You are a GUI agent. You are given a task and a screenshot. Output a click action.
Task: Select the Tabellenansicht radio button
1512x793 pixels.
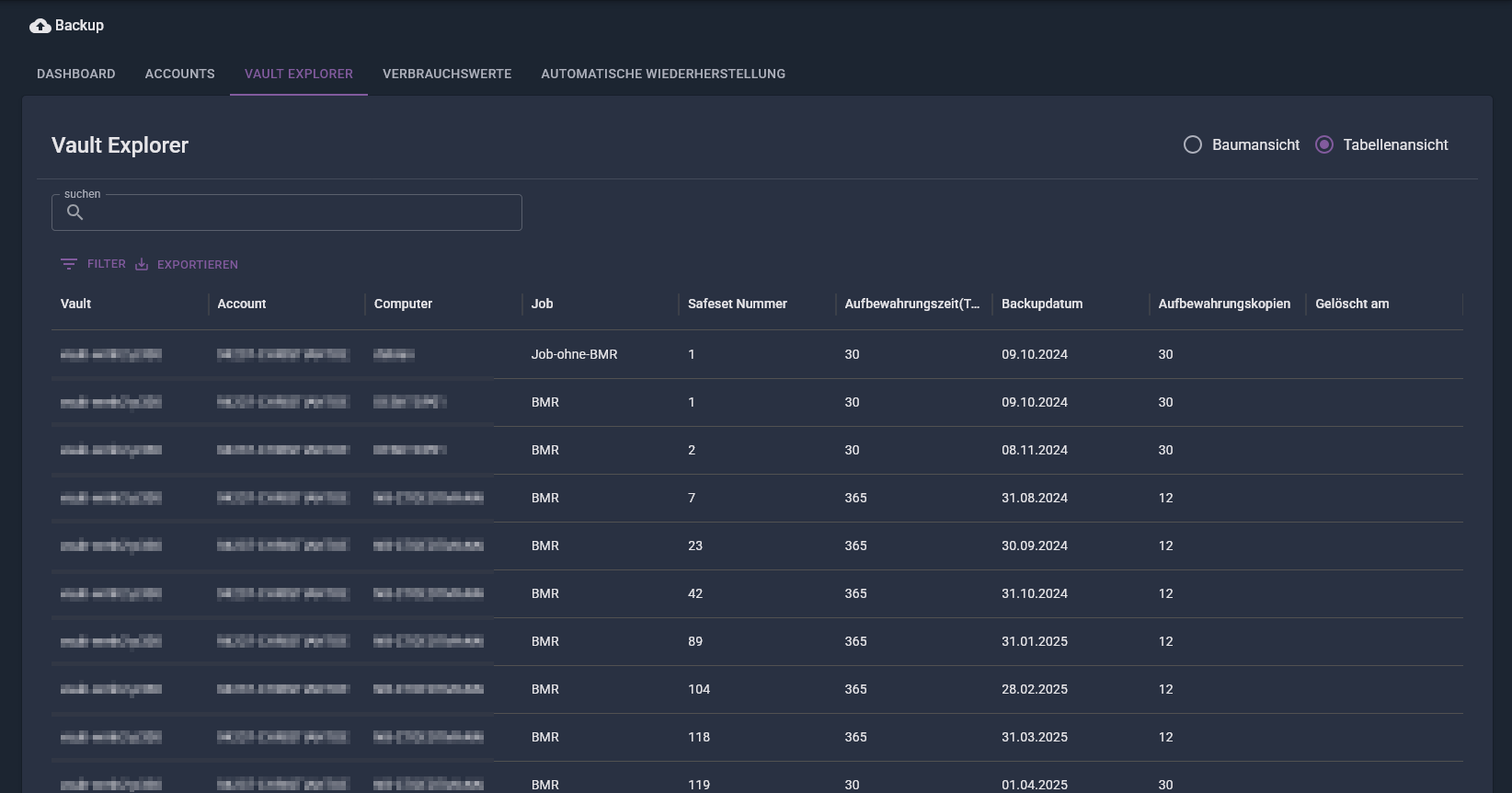(x=1324, y=144)
